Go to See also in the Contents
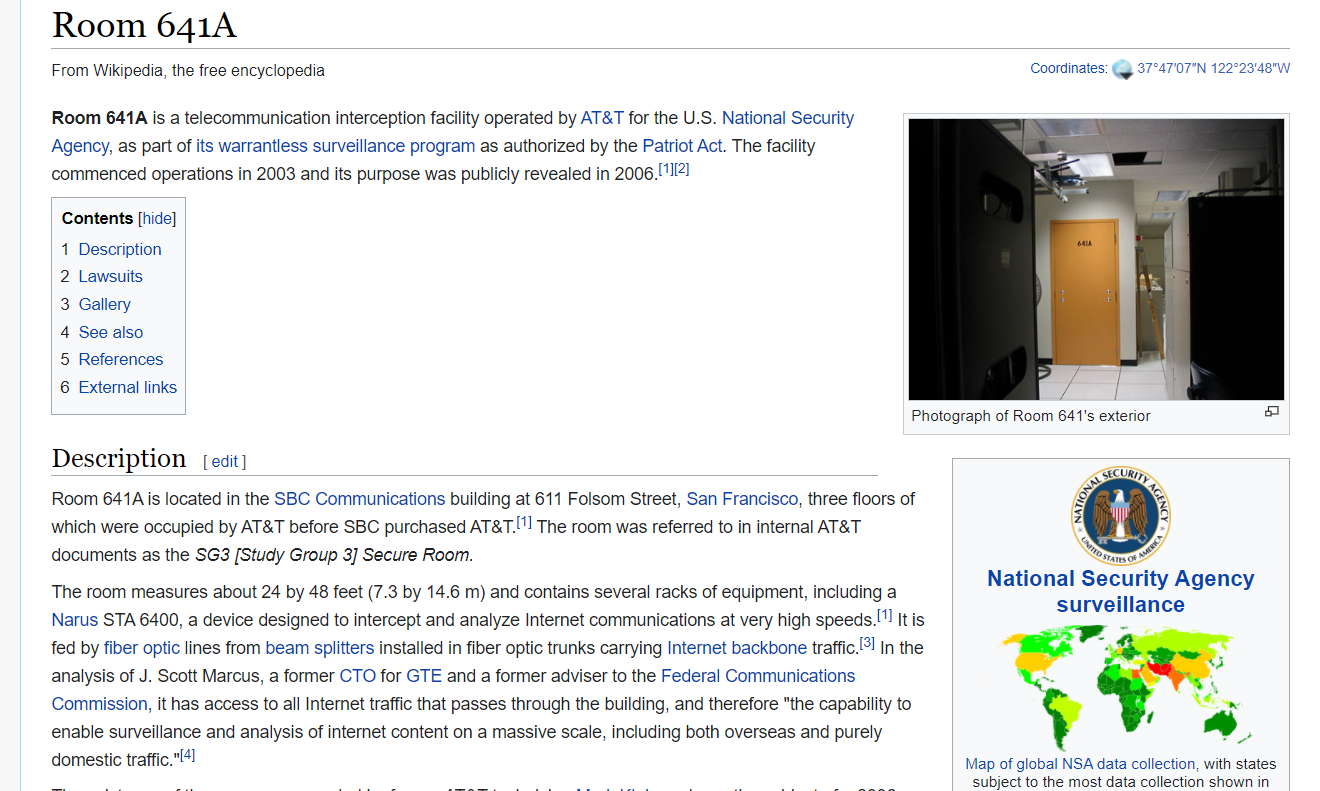 (111, 332)
